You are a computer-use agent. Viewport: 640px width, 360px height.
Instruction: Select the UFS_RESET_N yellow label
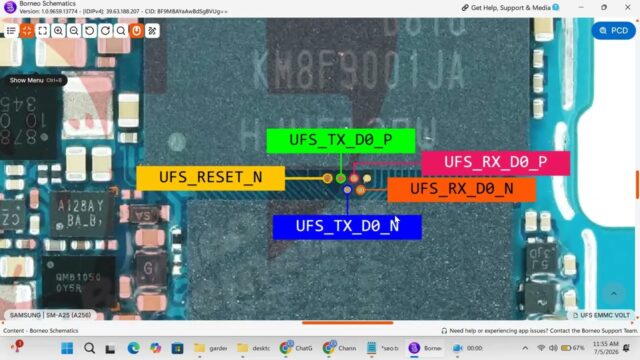(x=211, y=178)
